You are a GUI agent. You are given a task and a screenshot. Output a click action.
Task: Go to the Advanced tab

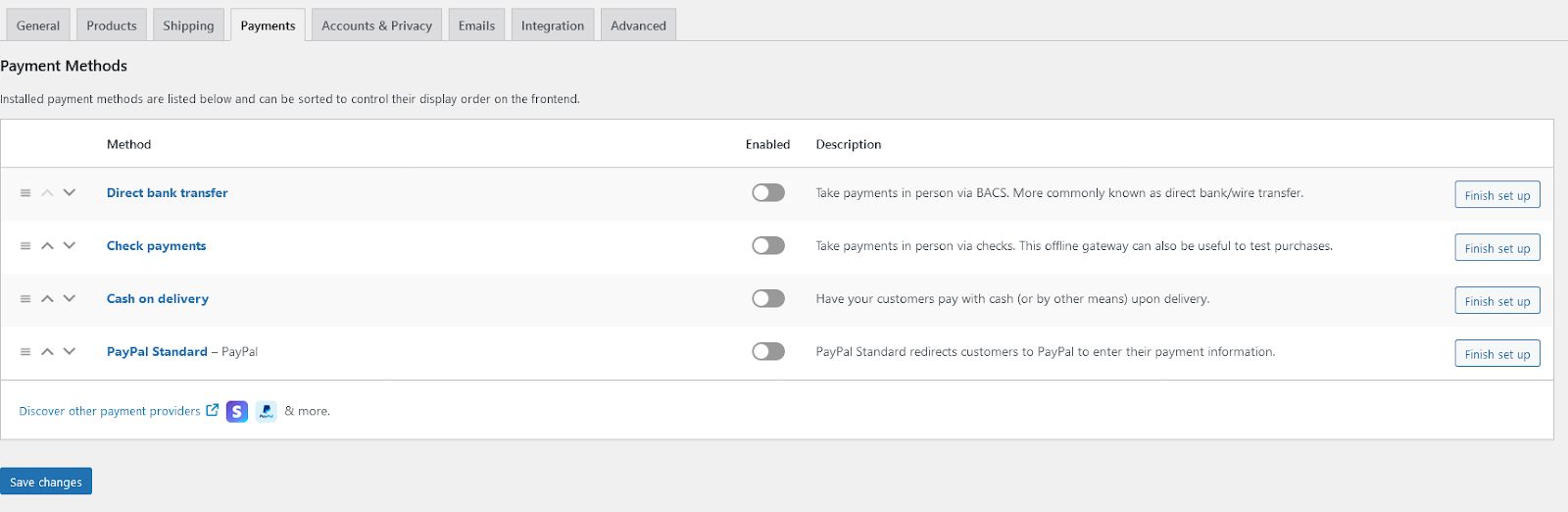pyautogui.click(x=638, y=26)
